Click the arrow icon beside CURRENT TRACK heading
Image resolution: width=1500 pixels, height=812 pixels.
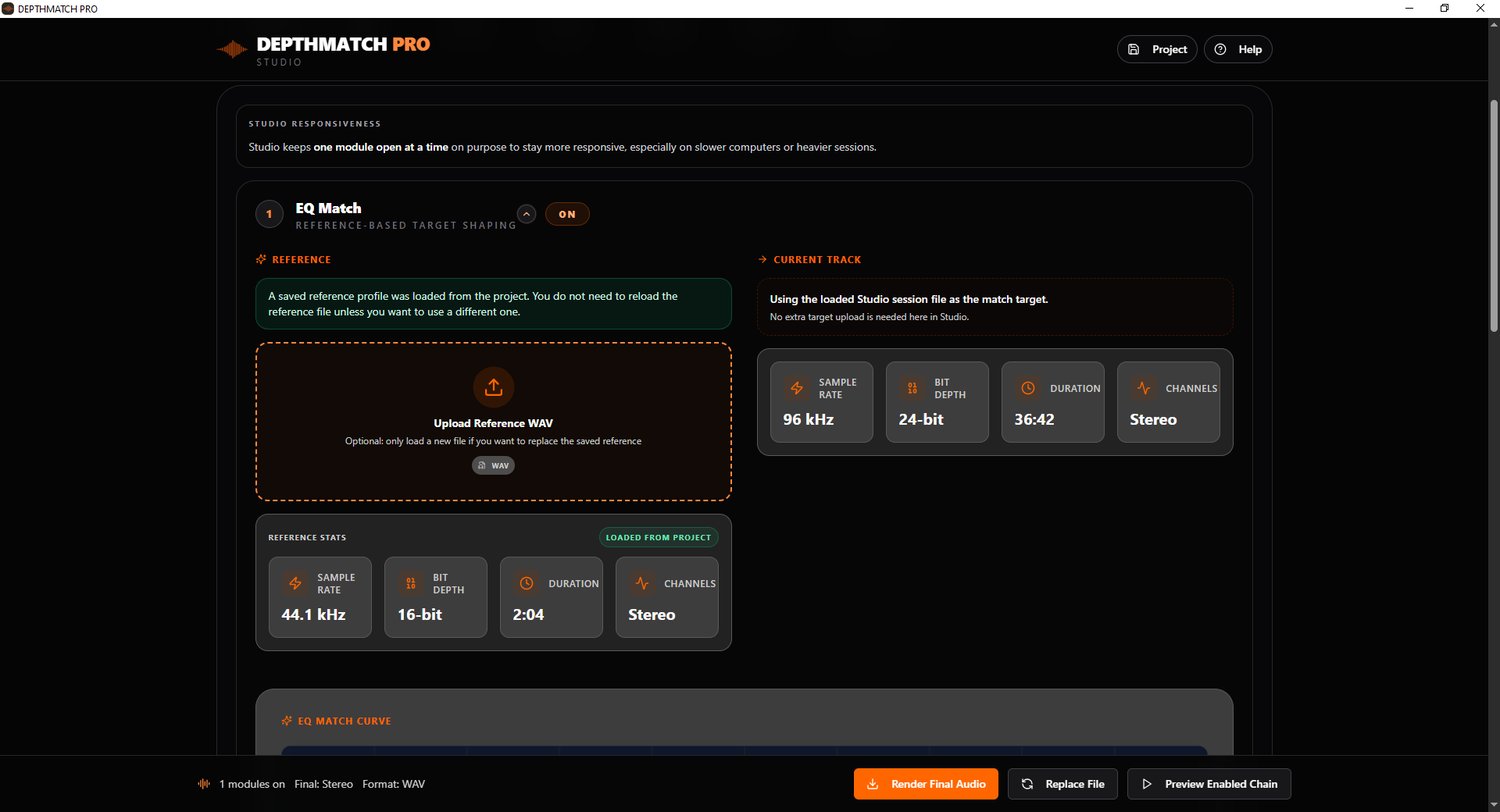(x=762, y=260)
